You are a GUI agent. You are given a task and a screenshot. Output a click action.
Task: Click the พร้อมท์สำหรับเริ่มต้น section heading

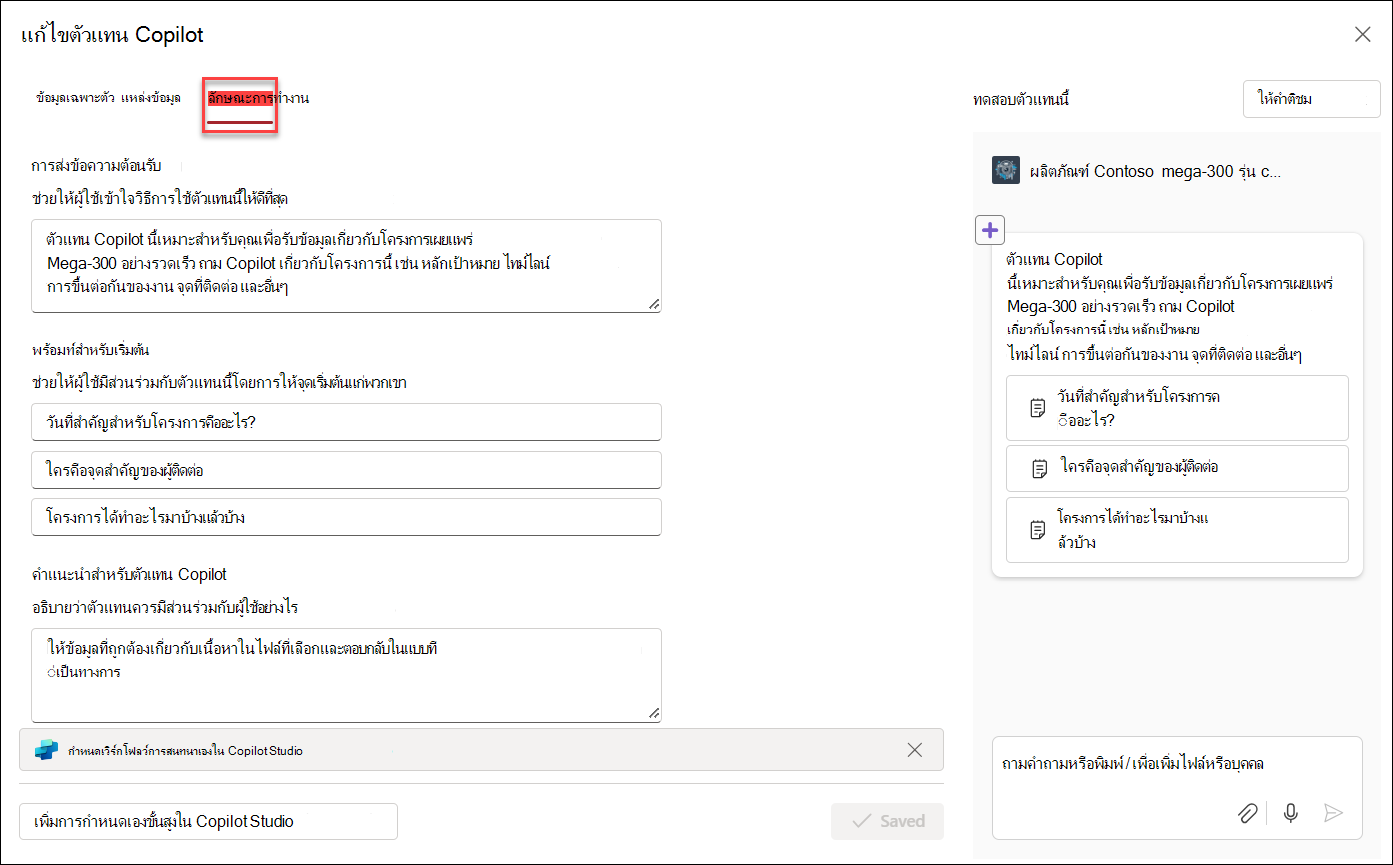[91, 350]
